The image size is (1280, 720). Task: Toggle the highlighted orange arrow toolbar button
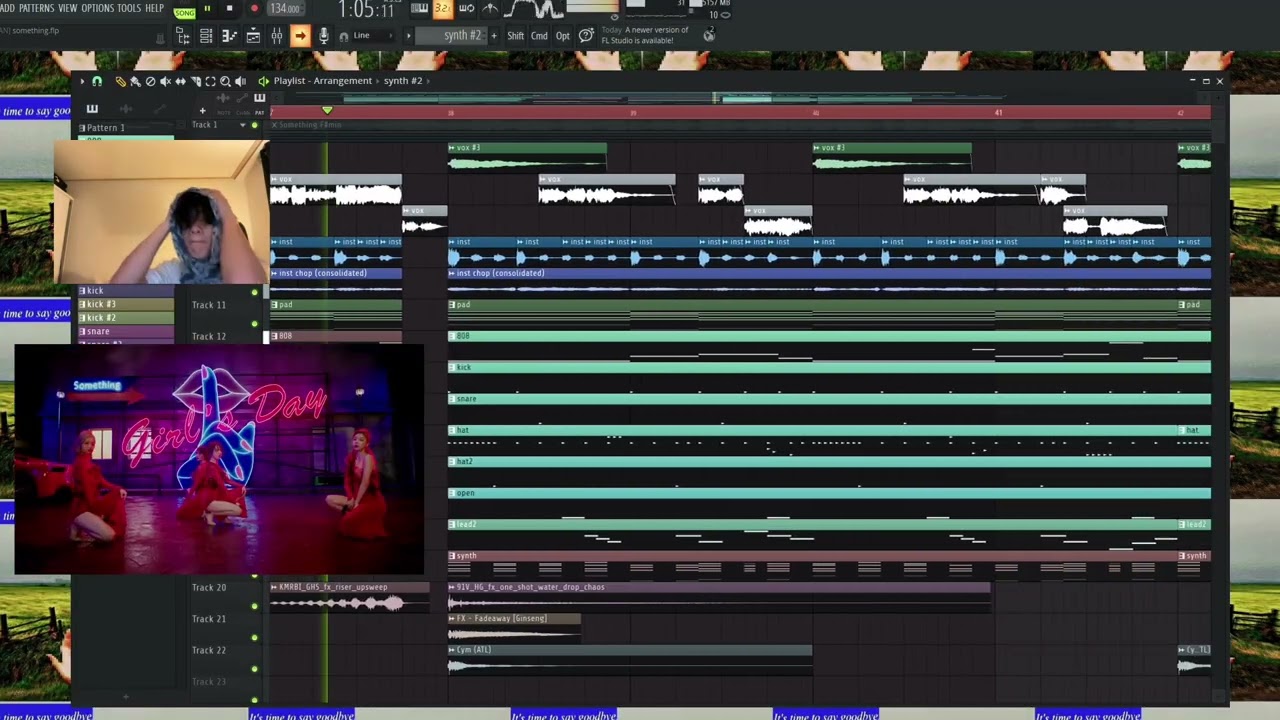(x=300, y=36)
